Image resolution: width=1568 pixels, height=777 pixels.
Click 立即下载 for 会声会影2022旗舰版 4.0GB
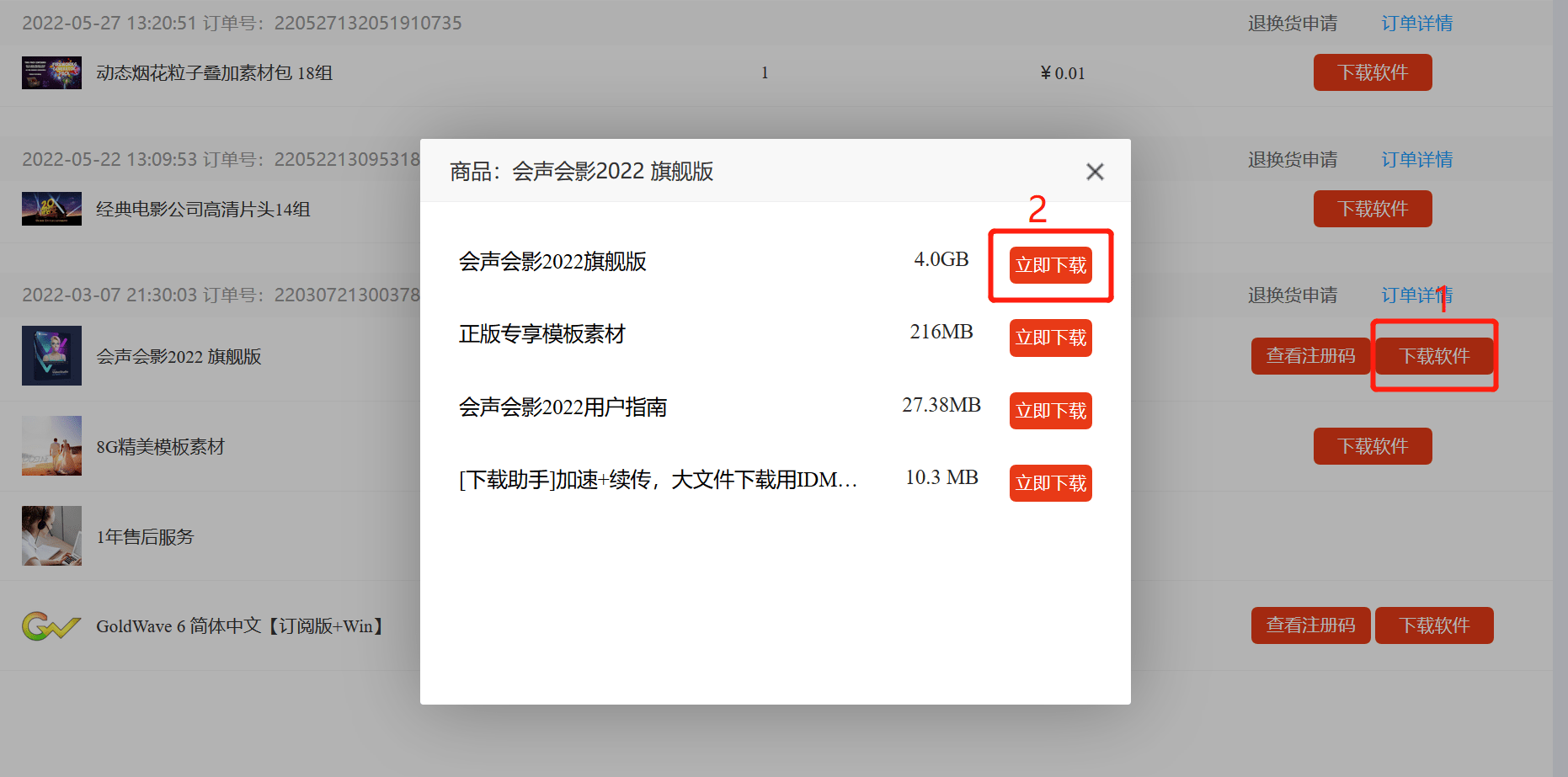coord(1051,265)
